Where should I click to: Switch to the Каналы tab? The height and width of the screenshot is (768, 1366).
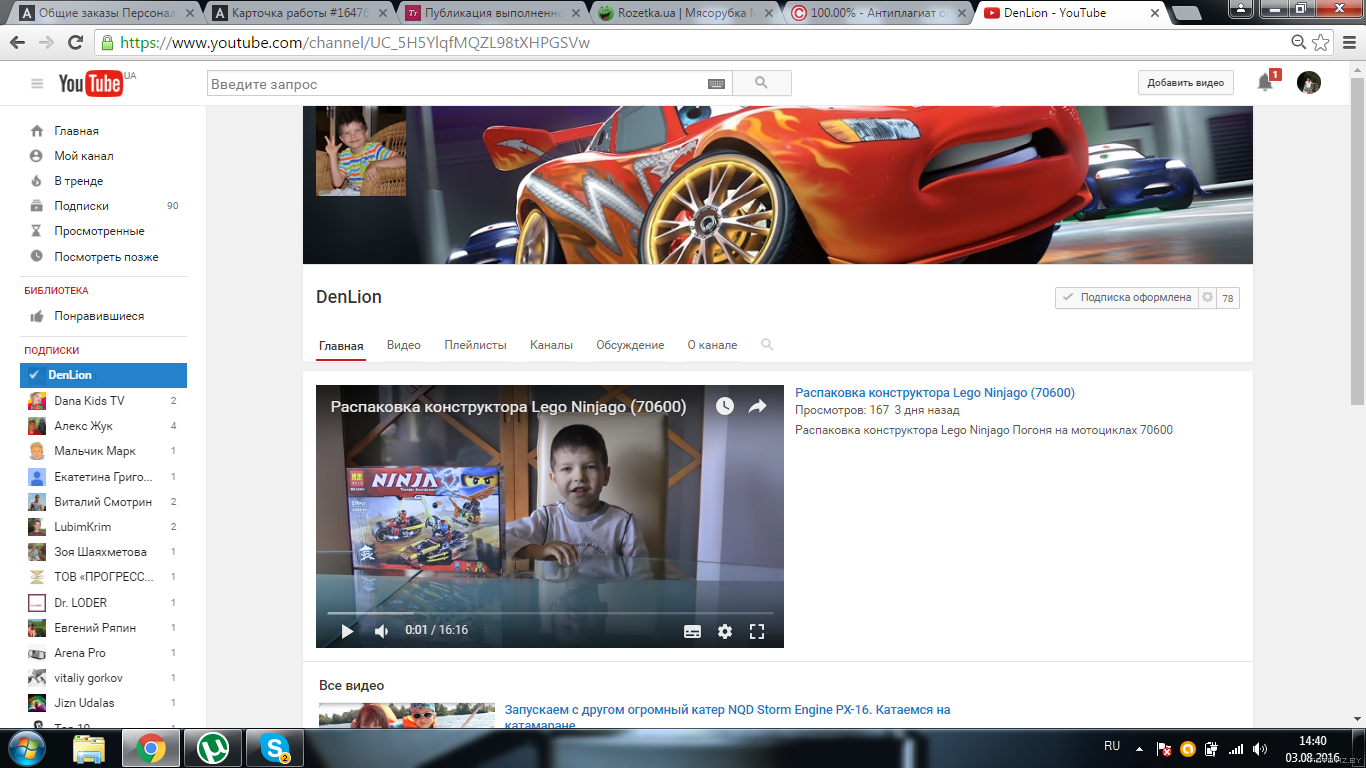(551, 344)
